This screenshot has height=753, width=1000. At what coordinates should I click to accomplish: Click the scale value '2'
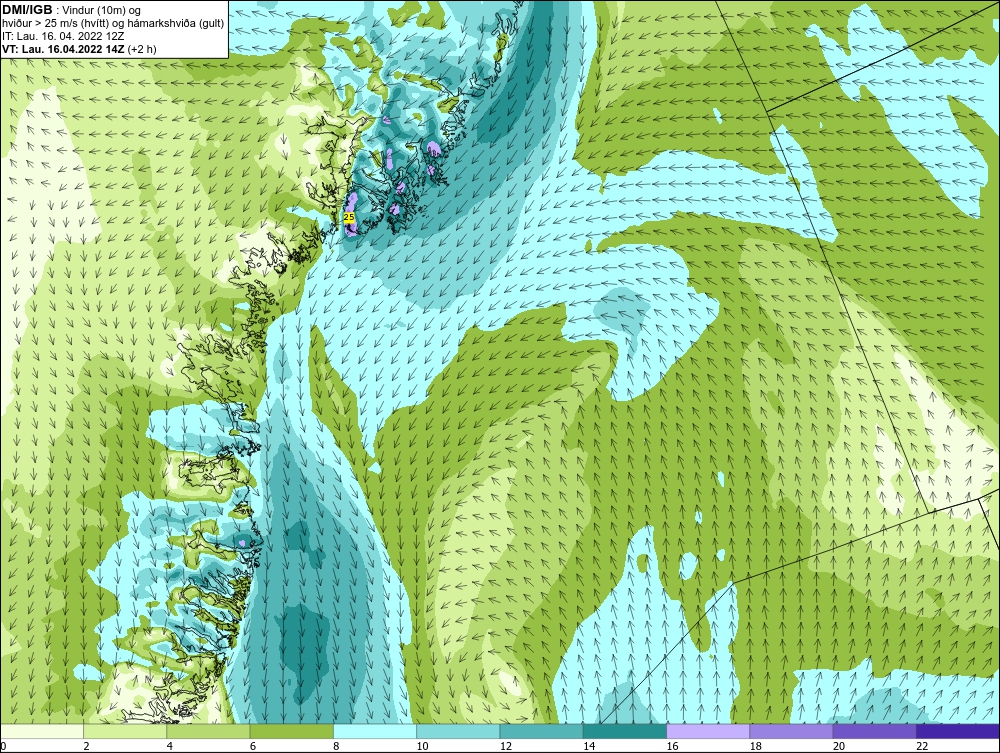pyautogui.click(x=86, y=747)
